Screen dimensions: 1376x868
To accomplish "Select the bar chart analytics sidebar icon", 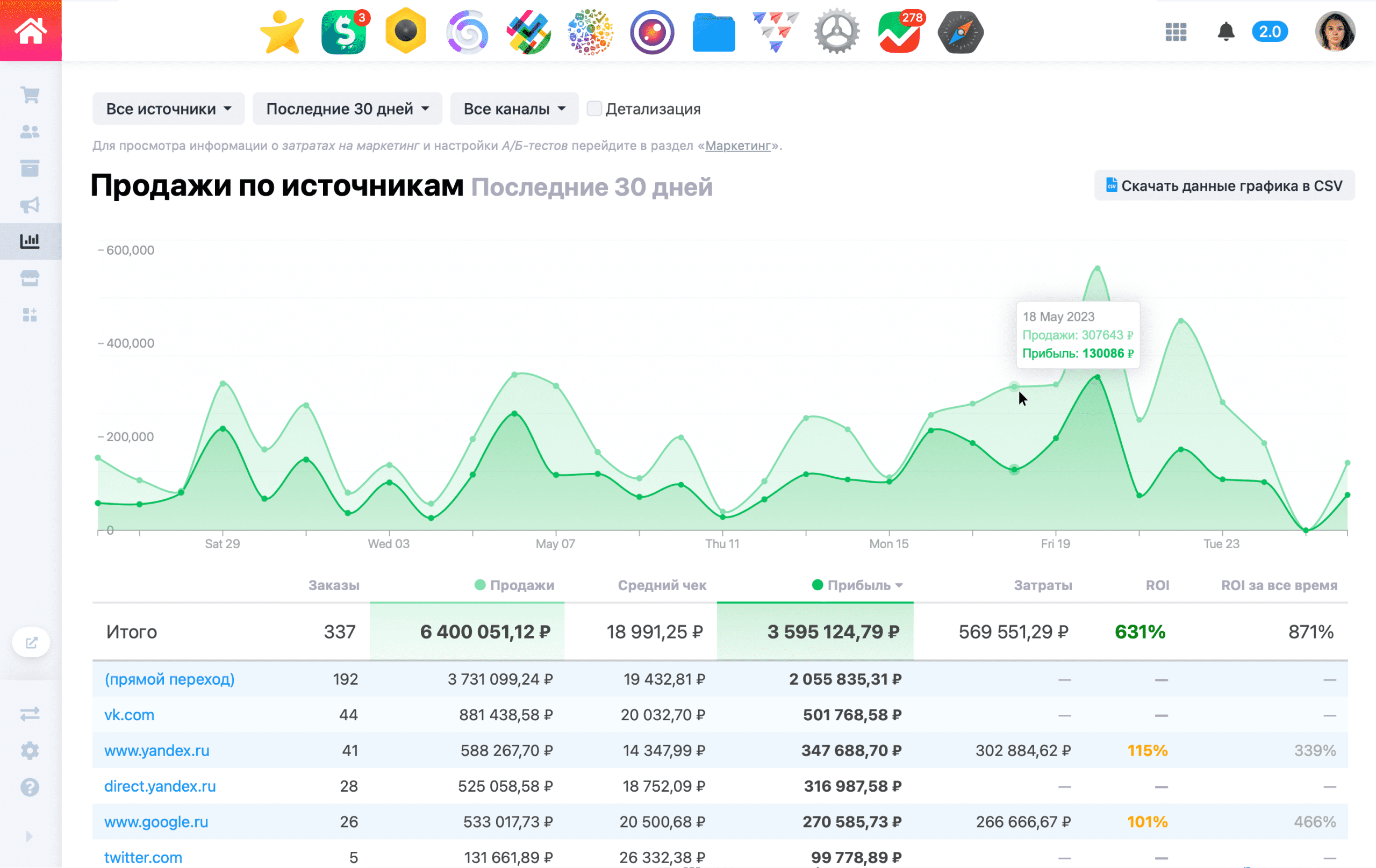I will point(30,241).
